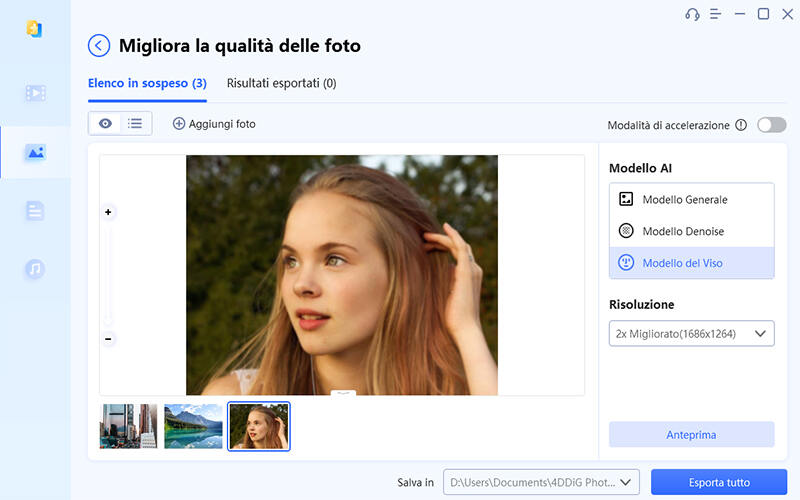Zoom out with the minus button

coord(108,339)
